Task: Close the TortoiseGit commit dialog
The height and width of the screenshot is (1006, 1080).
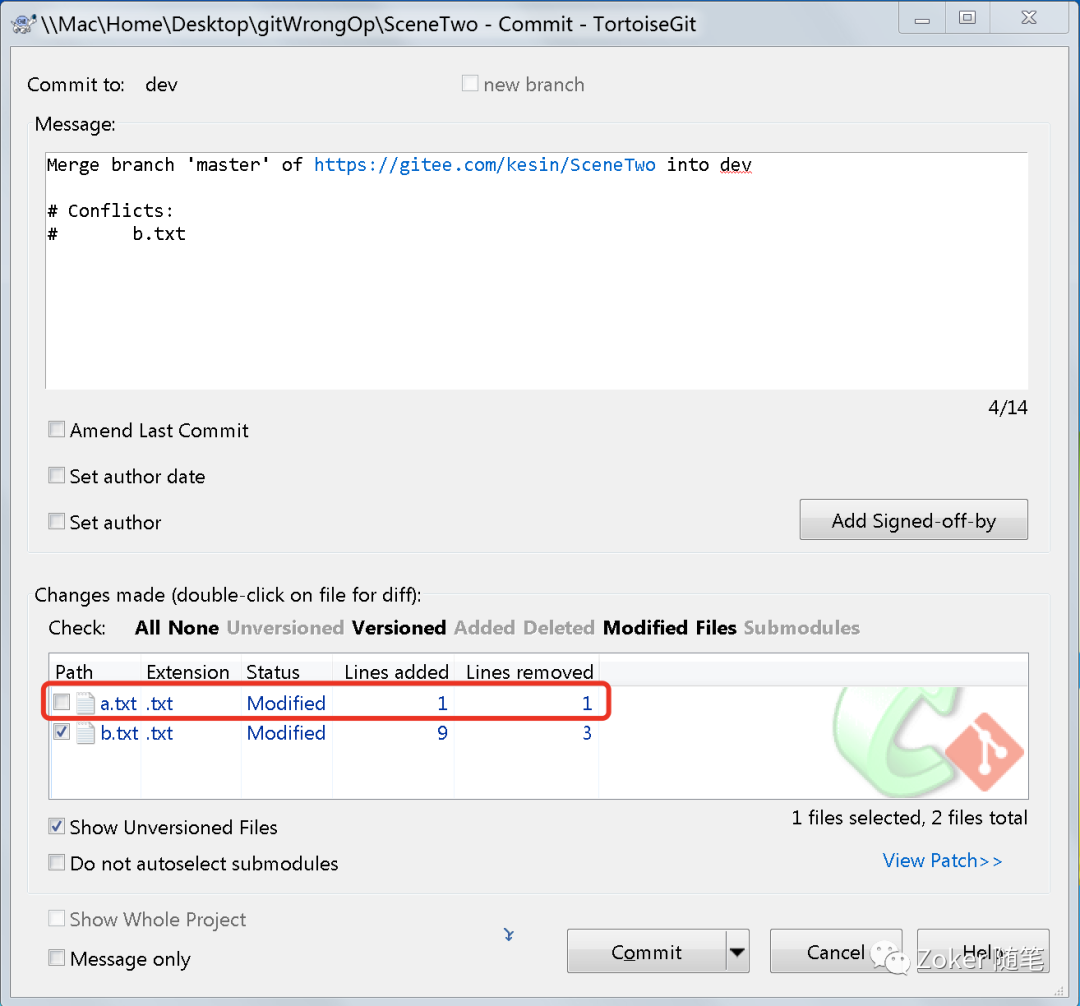Action: click(x=1029, y=19)
